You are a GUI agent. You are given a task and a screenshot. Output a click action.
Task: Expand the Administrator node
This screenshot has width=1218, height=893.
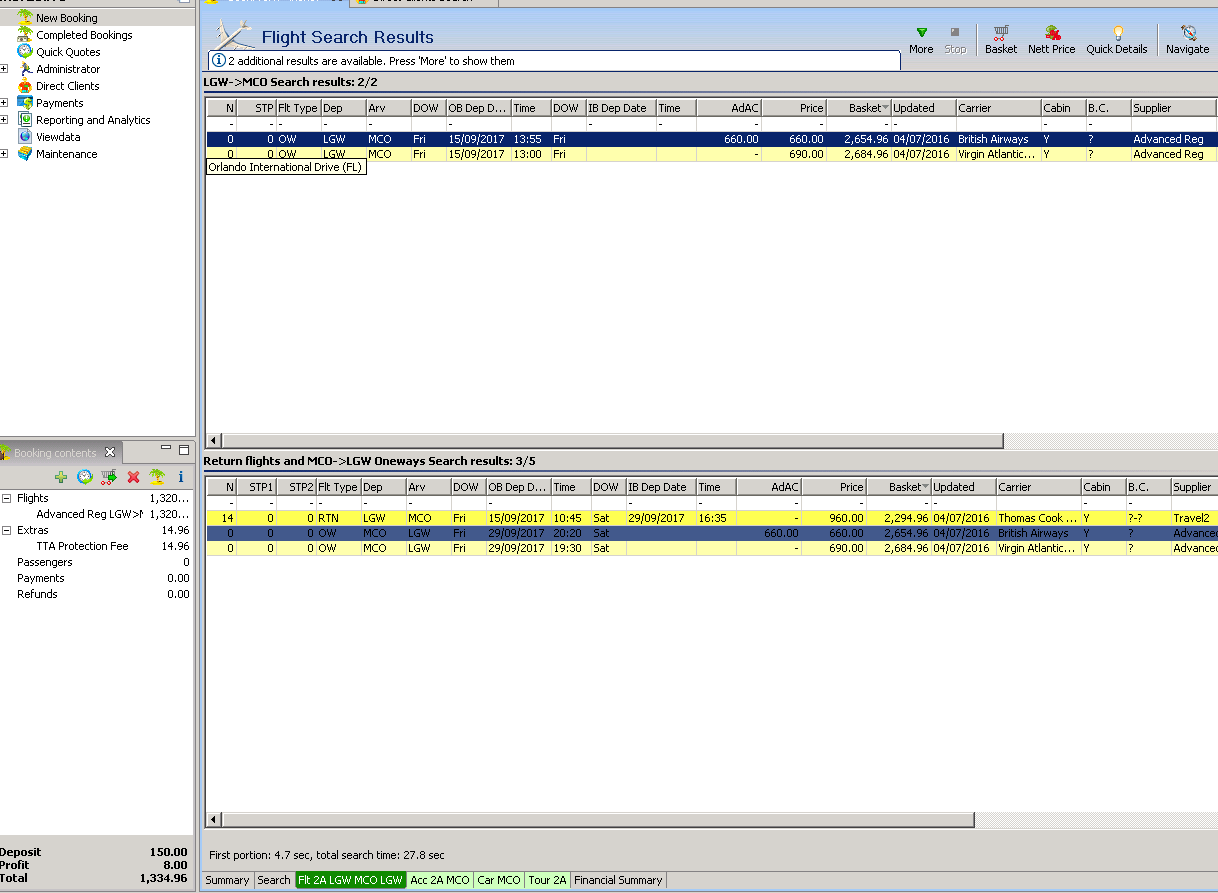click(5, 69)
